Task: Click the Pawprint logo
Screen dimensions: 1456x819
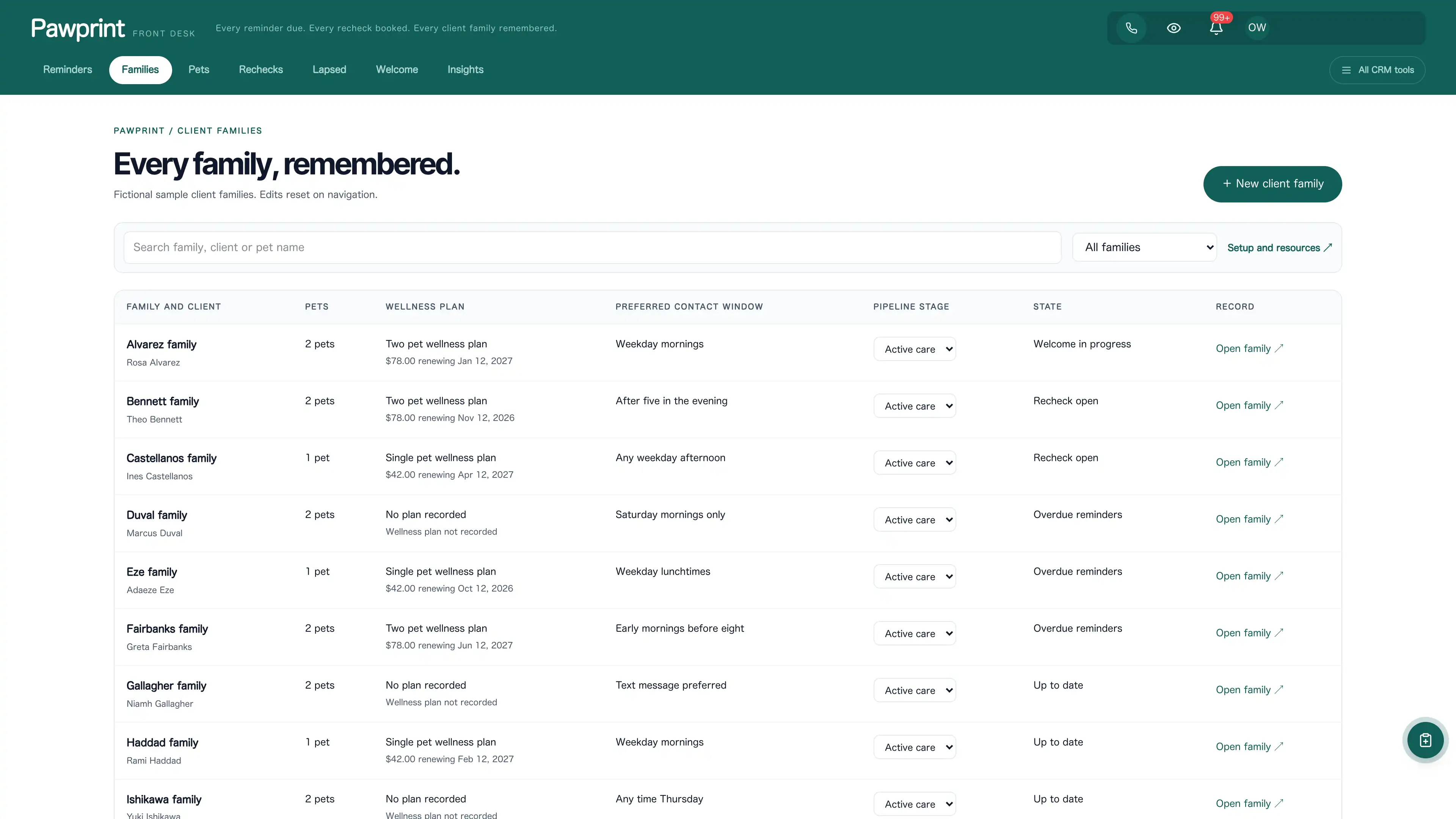Action: [77, 28]
